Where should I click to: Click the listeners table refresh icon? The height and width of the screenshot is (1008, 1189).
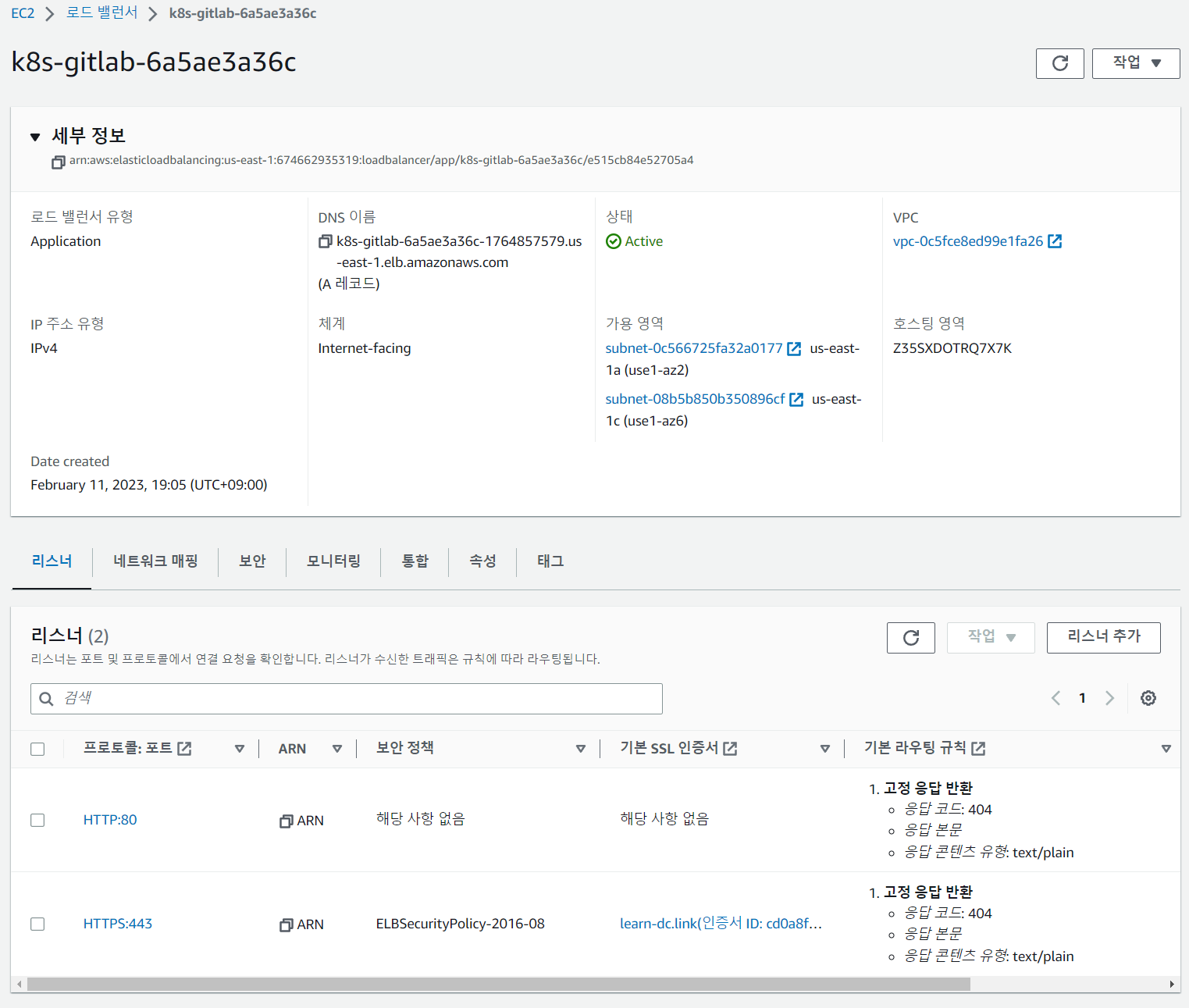[910, 638]
